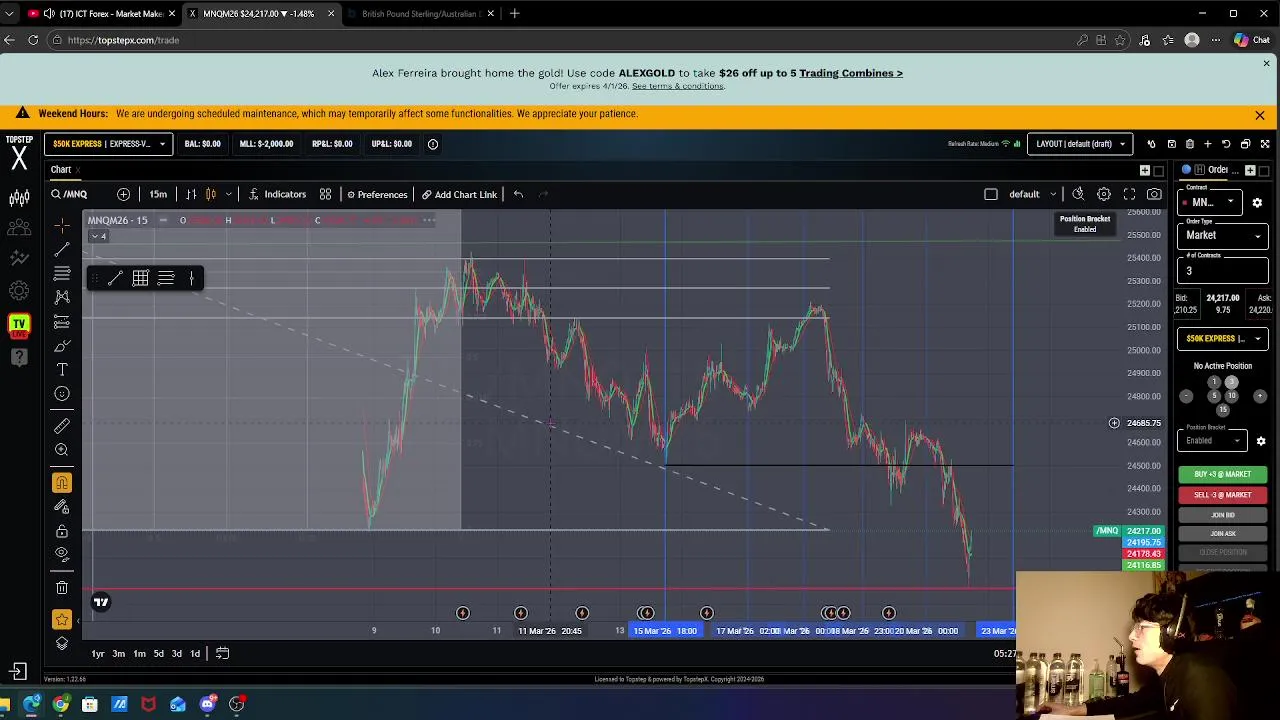1280x720 pixels.
Task: Open the /MNQ symbol search
Action: tap(70, 194)
